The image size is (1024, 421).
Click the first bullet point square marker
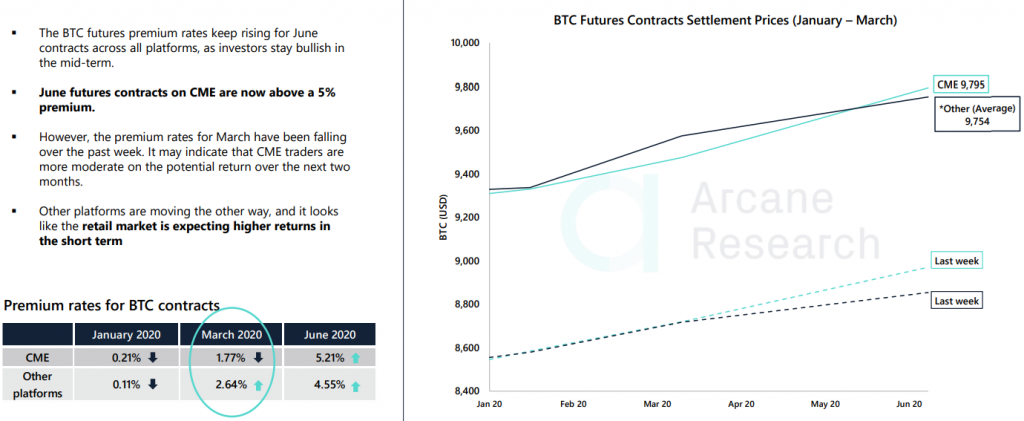[x=14, y=34]
